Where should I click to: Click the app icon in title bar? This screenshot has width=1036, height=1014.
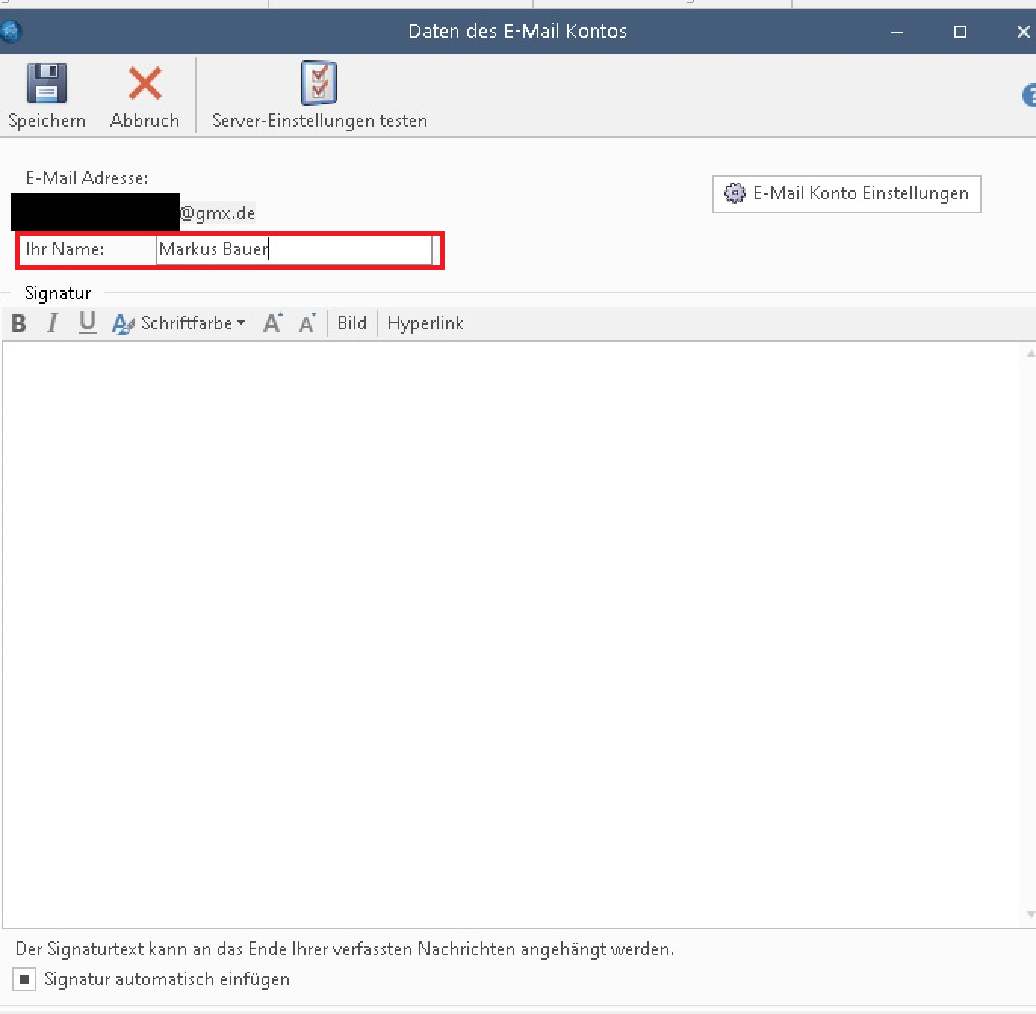tap(11, 31)
